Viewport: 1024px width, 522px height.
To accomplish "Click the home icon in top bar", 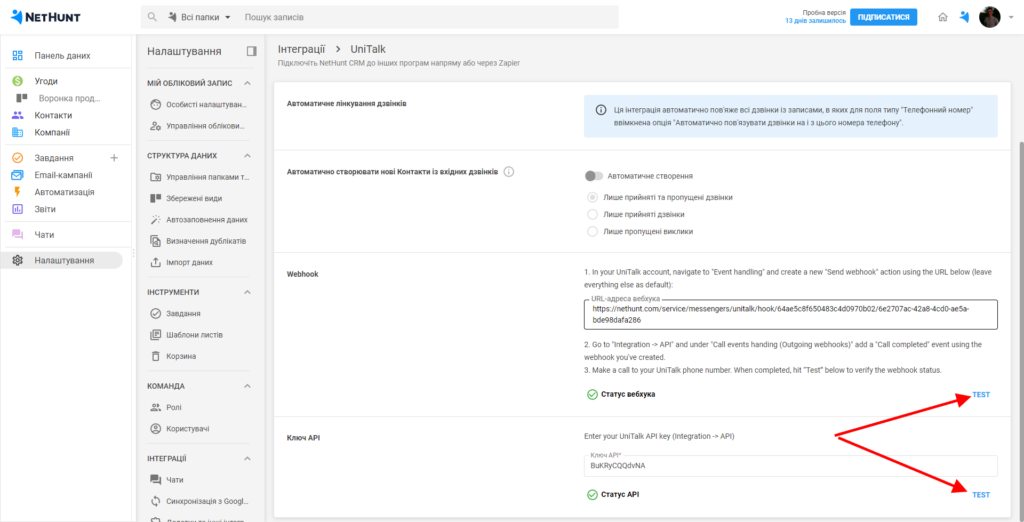I will coord(942,17).
